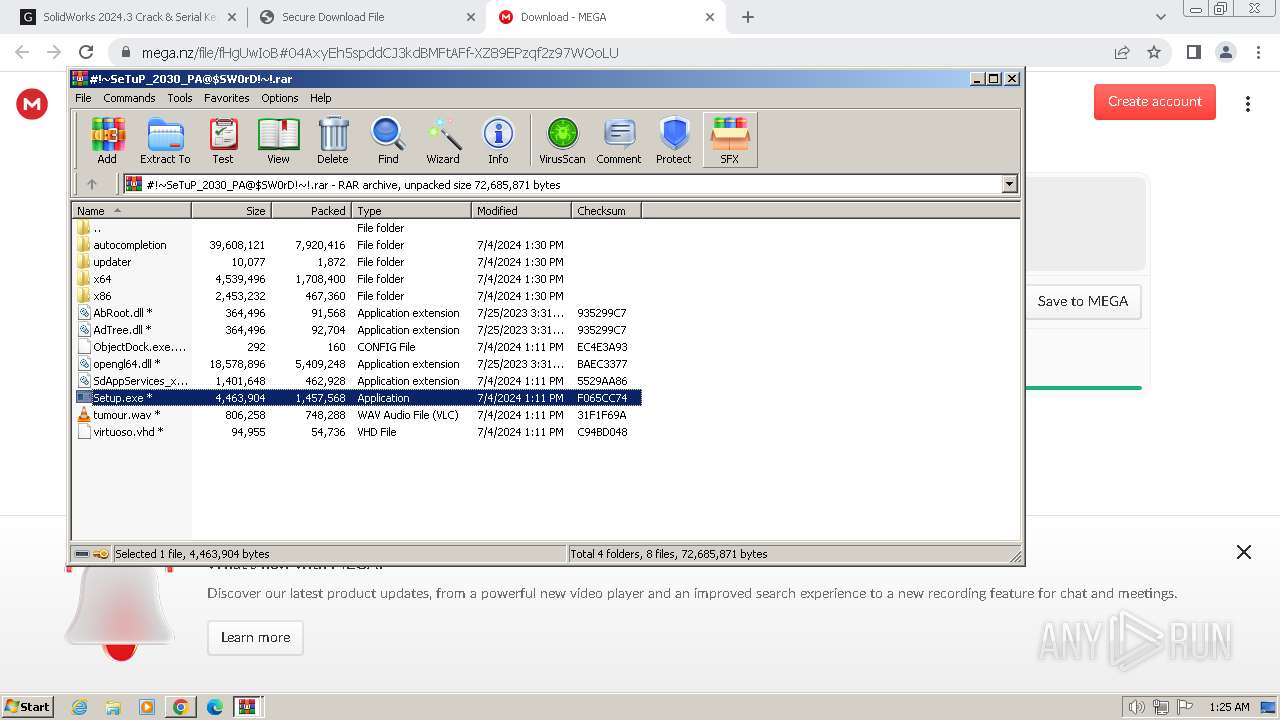Open the Help menu
The width and height of the screenshot is (1280, 720).
coord(321,98)
